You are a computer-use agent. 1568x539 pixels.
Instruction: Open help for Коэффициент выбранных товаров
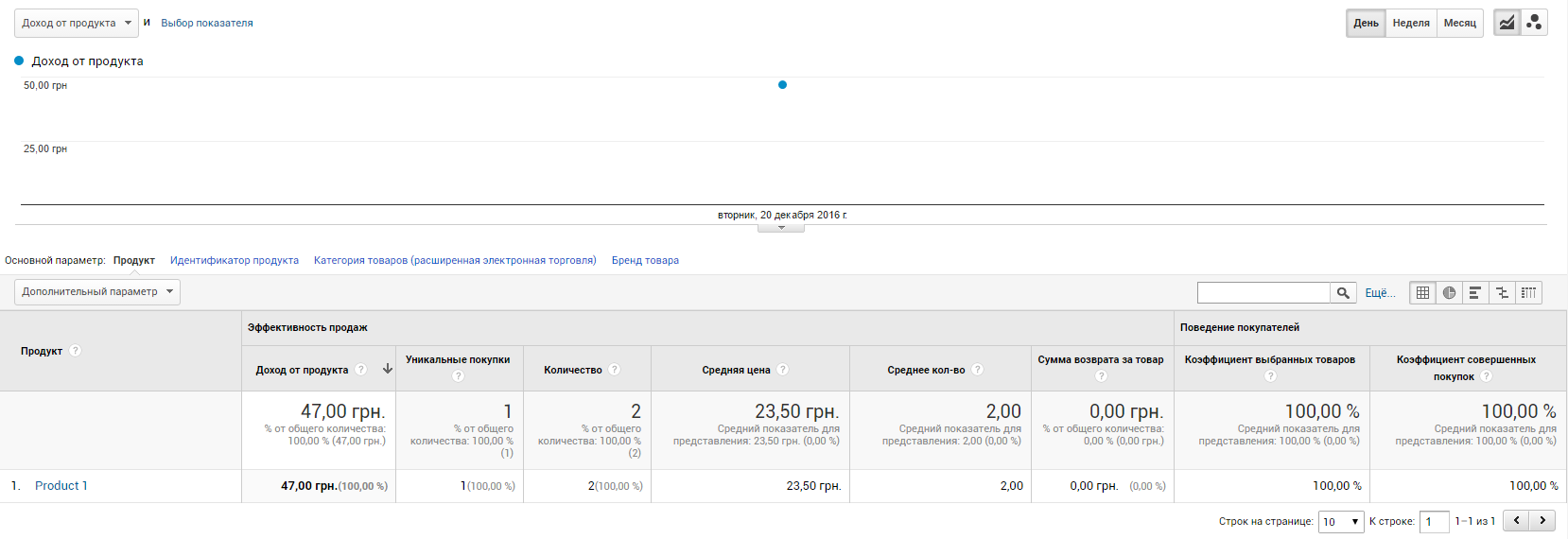[1270, 376]
